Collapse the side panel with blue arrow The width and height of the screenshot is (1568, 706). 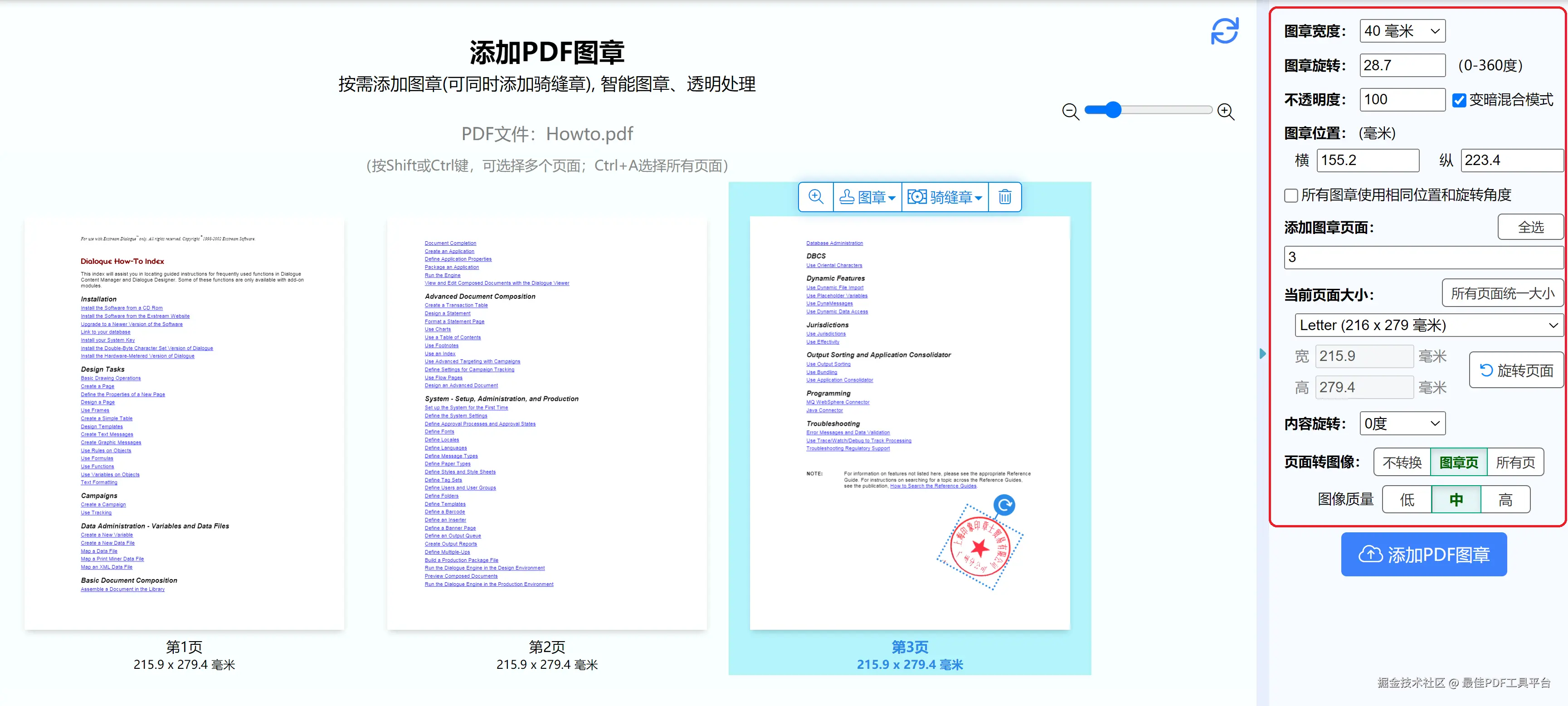pyautogui.click(x=1262, y=354)
